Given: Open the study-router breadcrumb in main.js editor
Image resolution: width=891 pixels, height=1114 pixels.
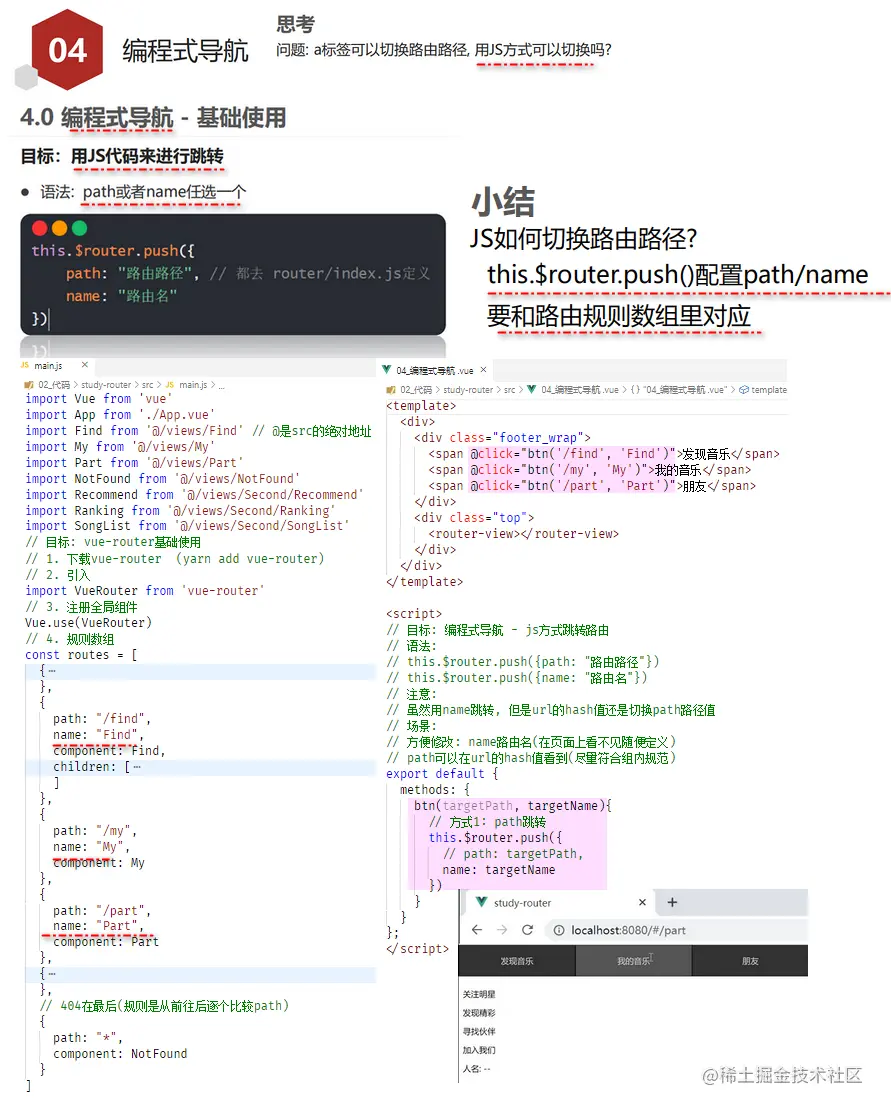Looking at the screenshot, I should coord(106,384).
